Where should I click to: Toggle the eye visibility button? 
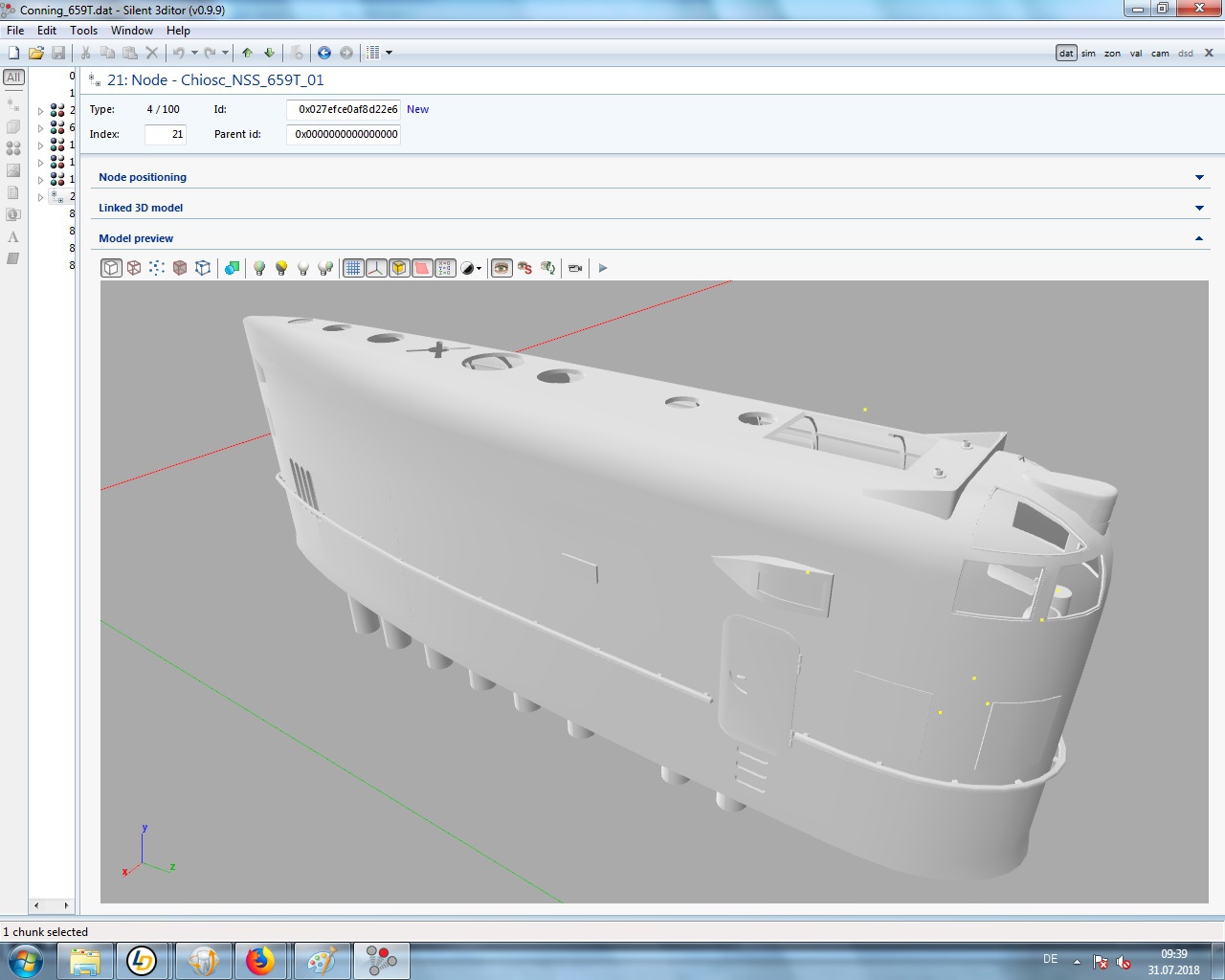[501, 268]
